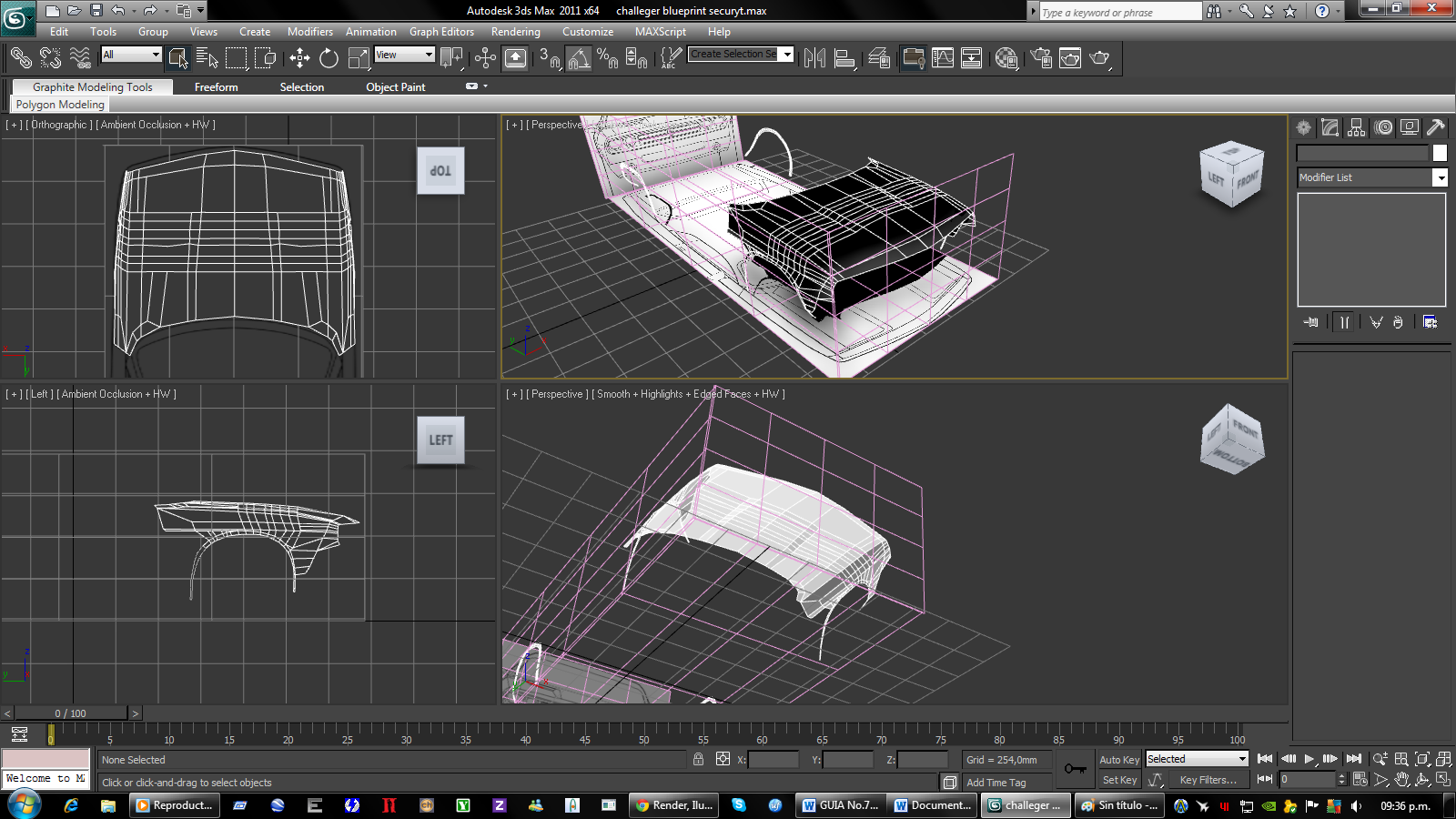Switch to the Freeform ribbon tab
The image size is (1456, 819).
tap(216, 87)
